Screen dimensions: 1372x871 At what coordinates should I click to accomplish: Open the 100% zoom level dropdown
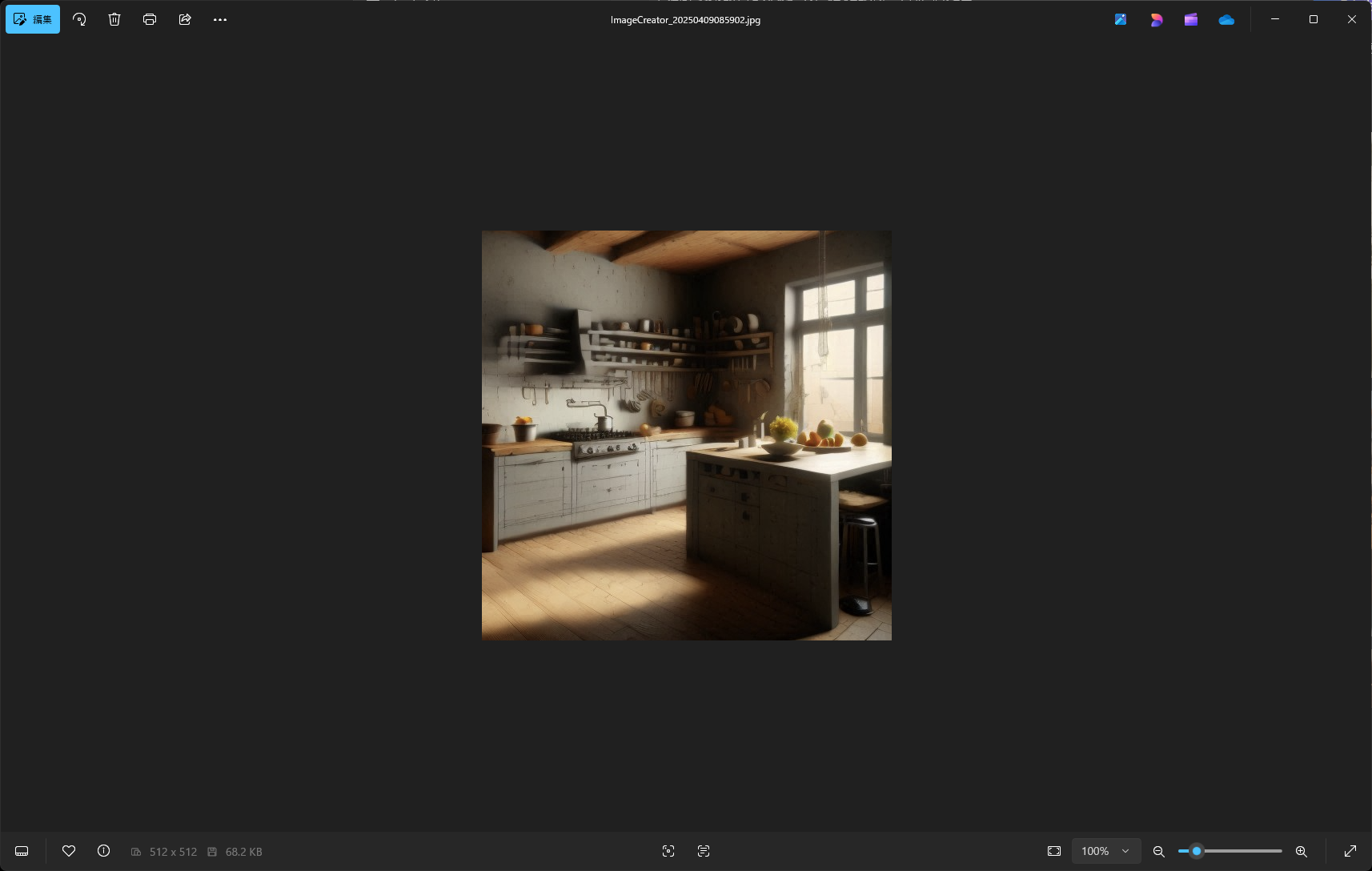pos(1106,851)
